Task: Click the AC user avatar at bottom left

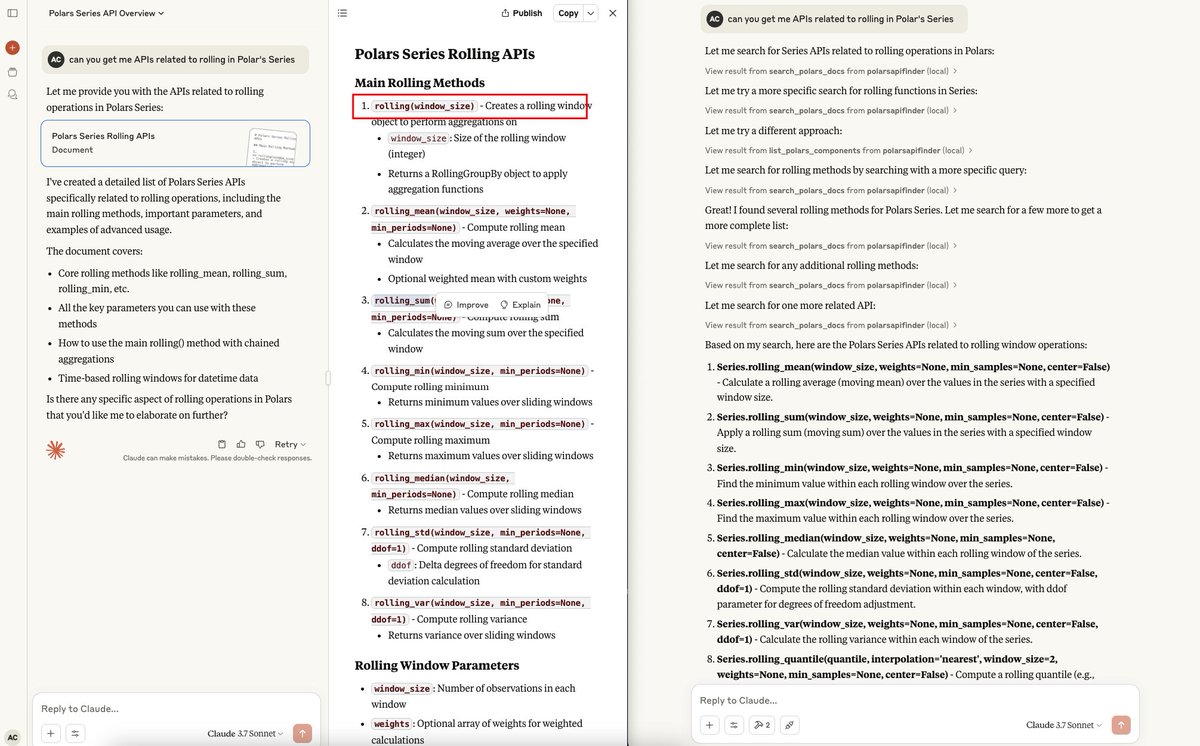Action: 12,735
